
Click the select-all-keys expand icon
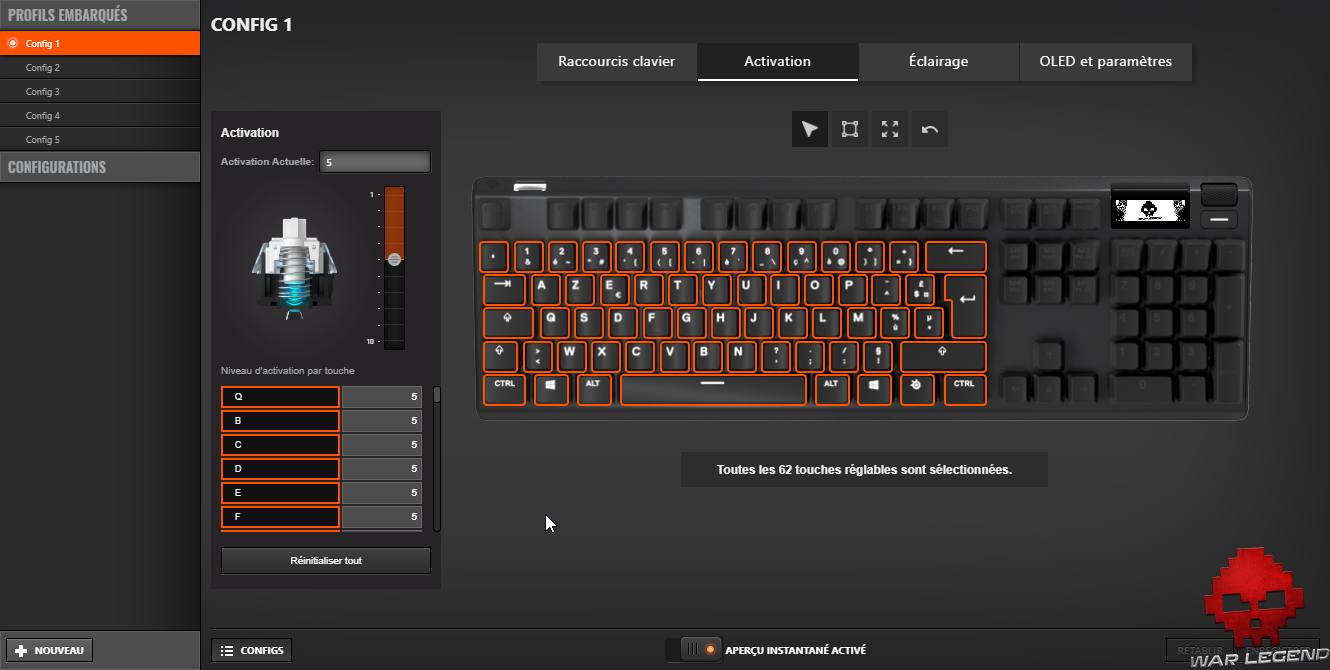coord(889,128)
